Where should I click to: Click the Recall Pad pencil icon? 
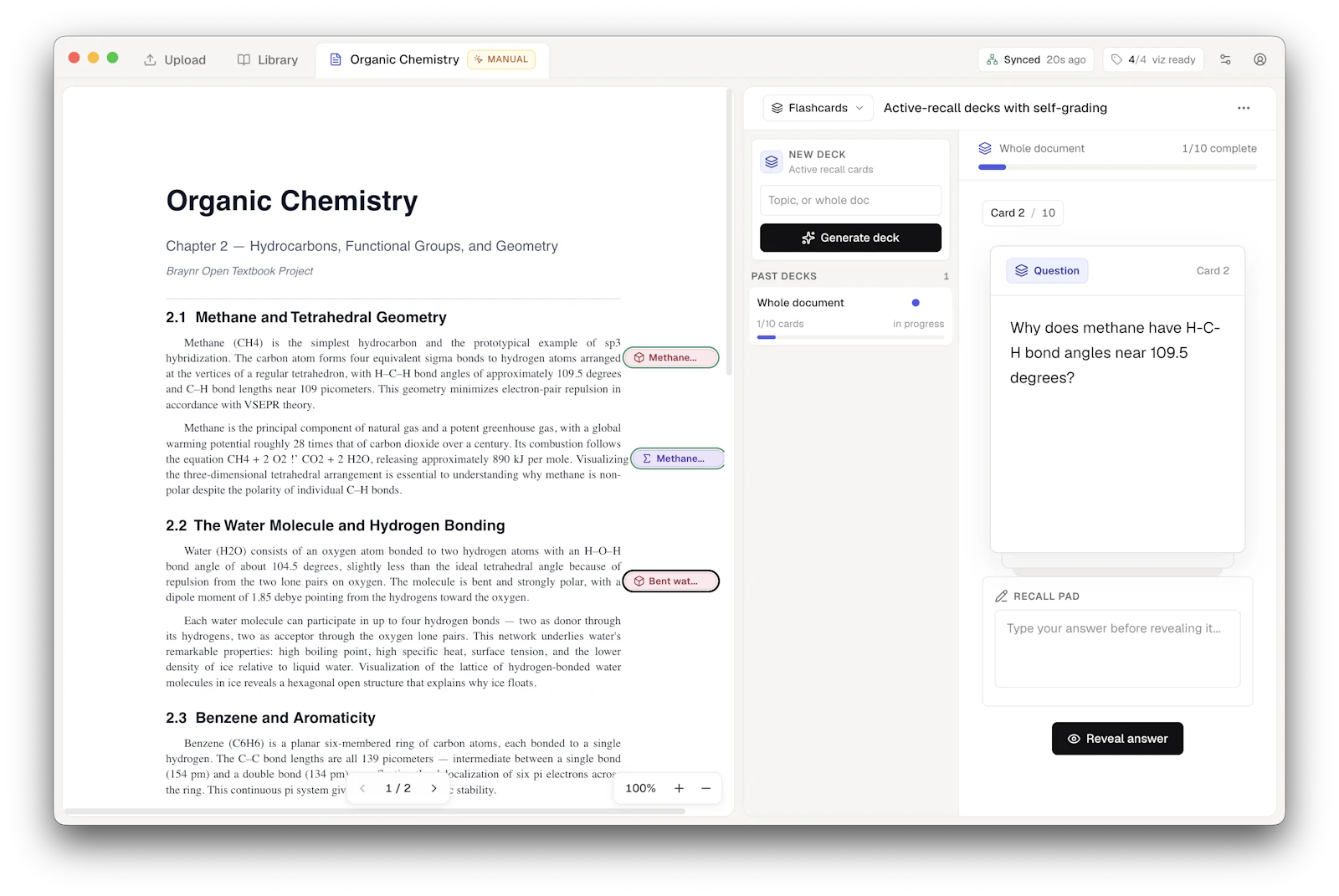tap(1001, 596)
